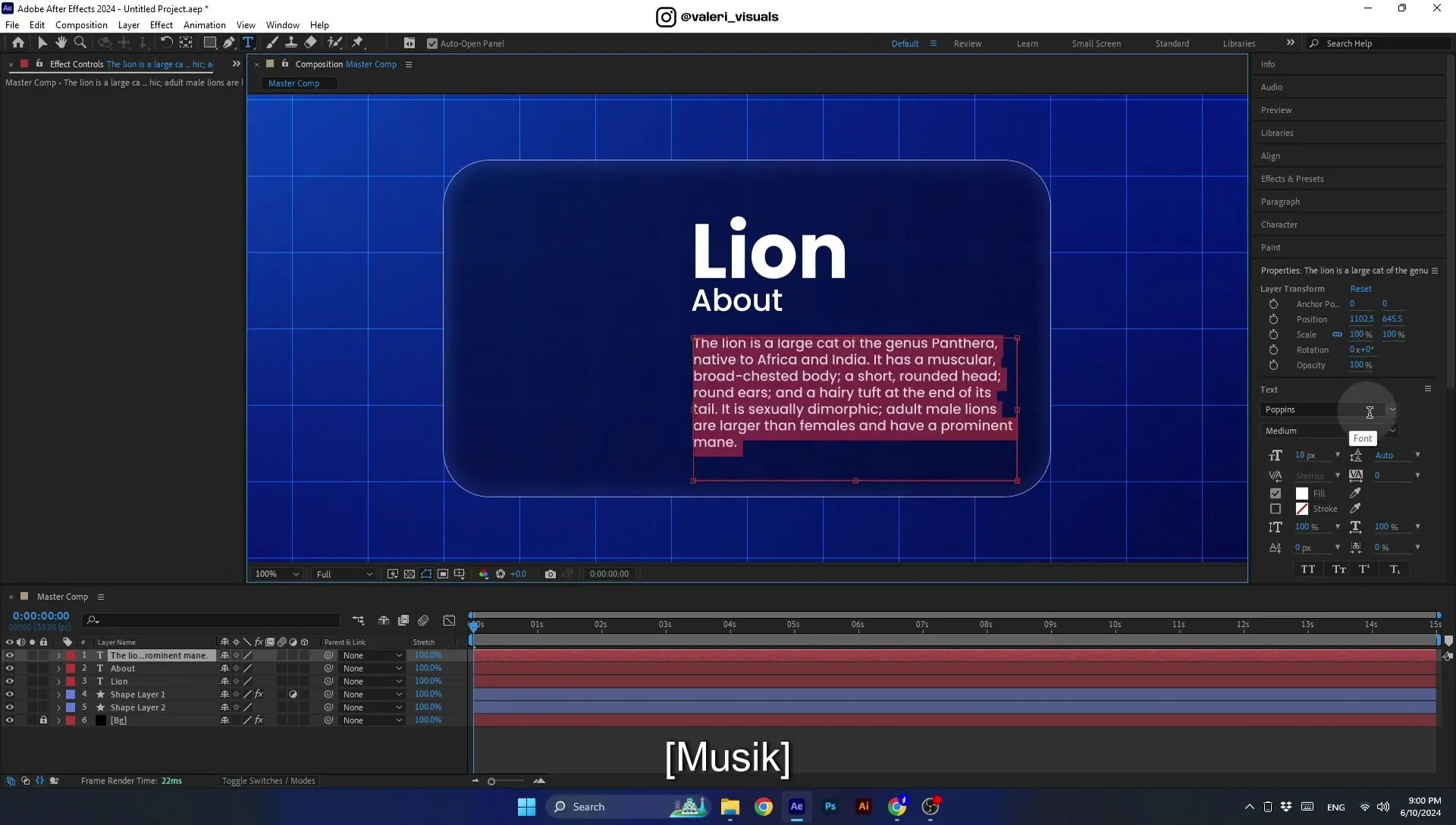Open the Composition menu
Image resolution: width=1456 pixels, height=825 pixels.
click(81, 25)
